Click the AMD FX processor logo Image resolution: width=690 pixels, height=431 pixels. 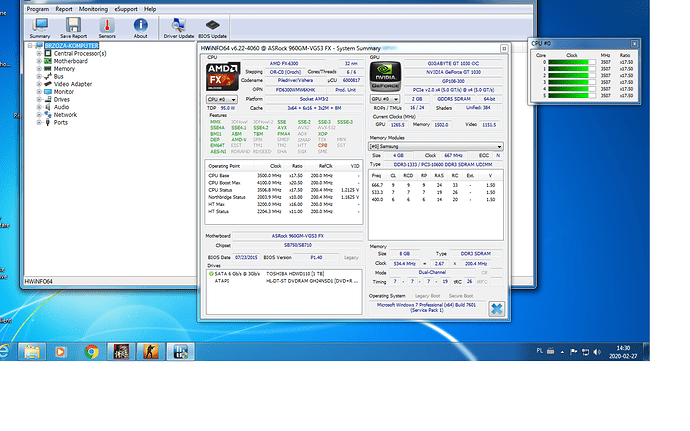pos(223,77)
